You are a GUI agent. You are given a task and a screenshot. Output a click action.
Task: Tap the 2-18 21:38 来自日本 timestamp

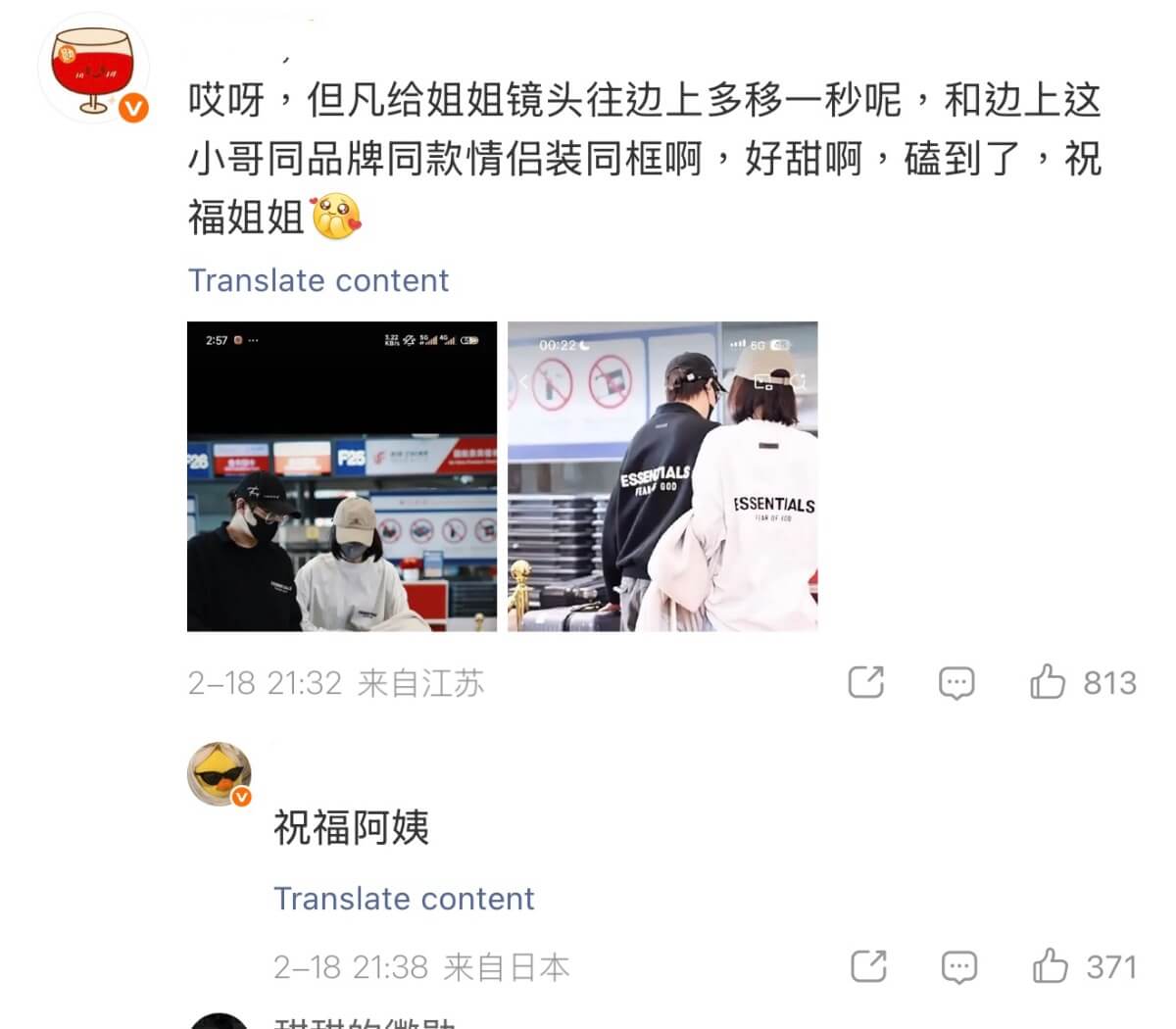click(x=421, y=968)
